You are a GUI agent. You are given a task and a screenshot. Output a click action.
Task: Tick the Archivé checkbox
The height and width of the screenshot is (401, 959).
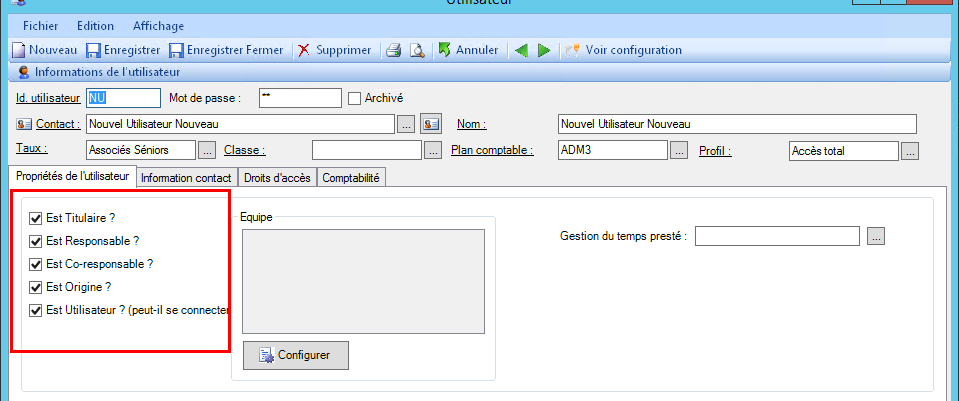354,98
